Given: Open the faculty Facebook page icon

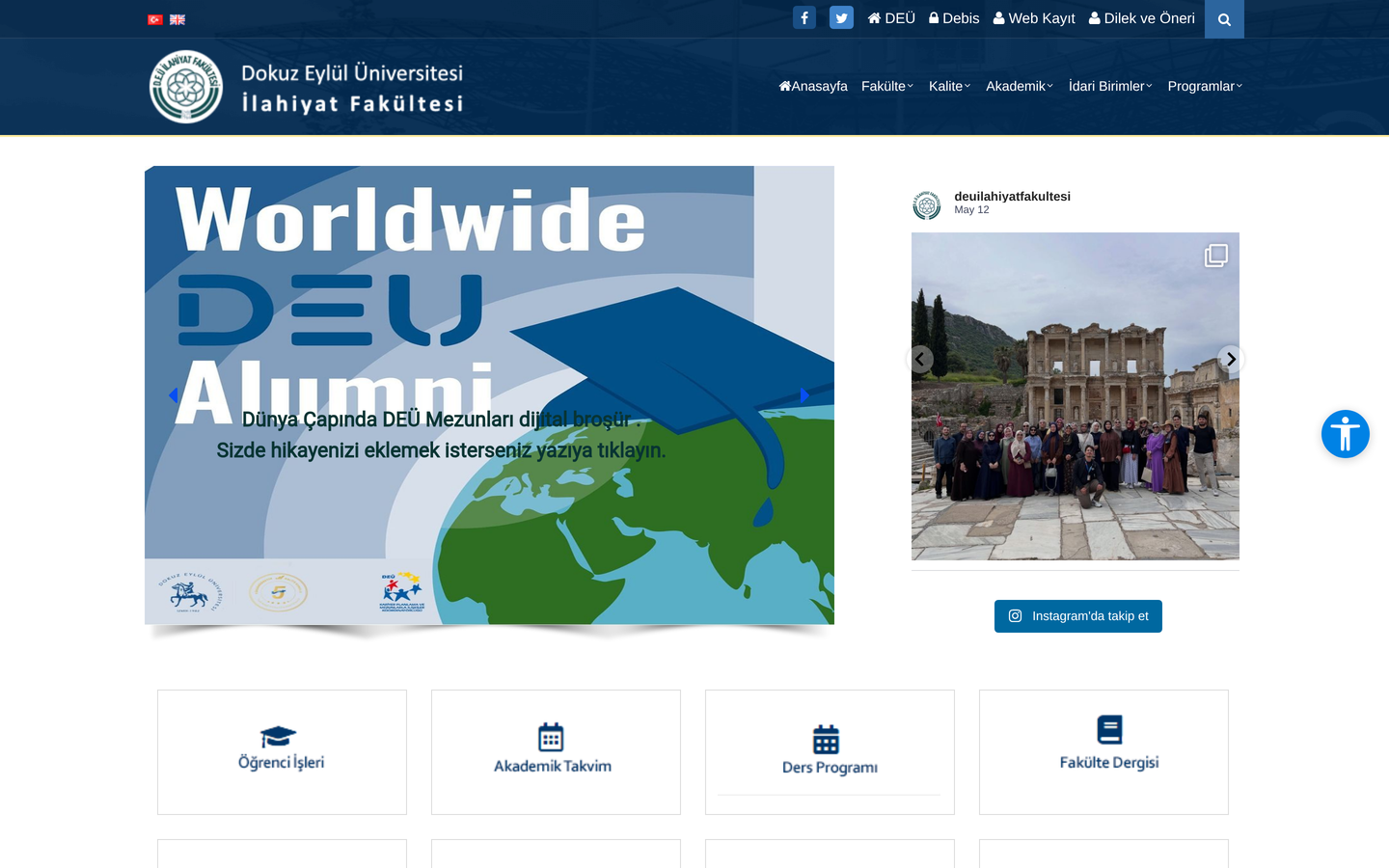Looking at the screenshot, I should (804, 17).
